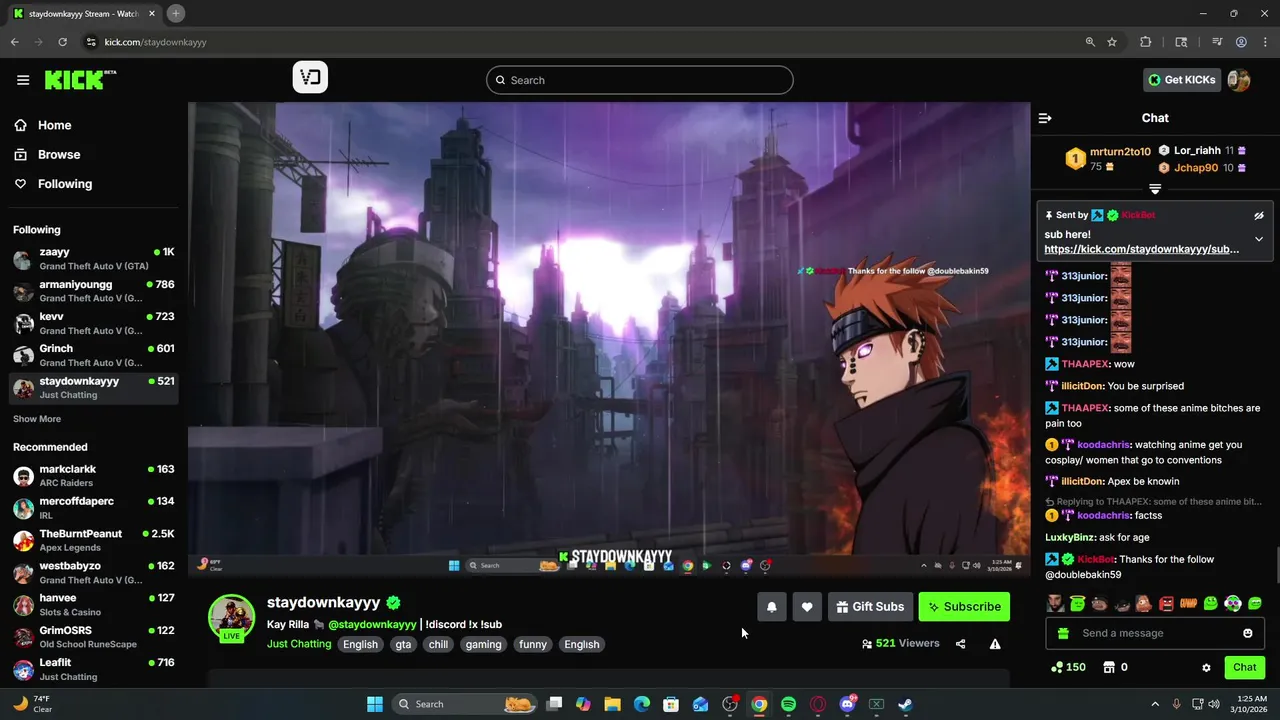Open chat settings gear
The width and height of the screenshot is (1280, 720).
[x=1206, y=667]
